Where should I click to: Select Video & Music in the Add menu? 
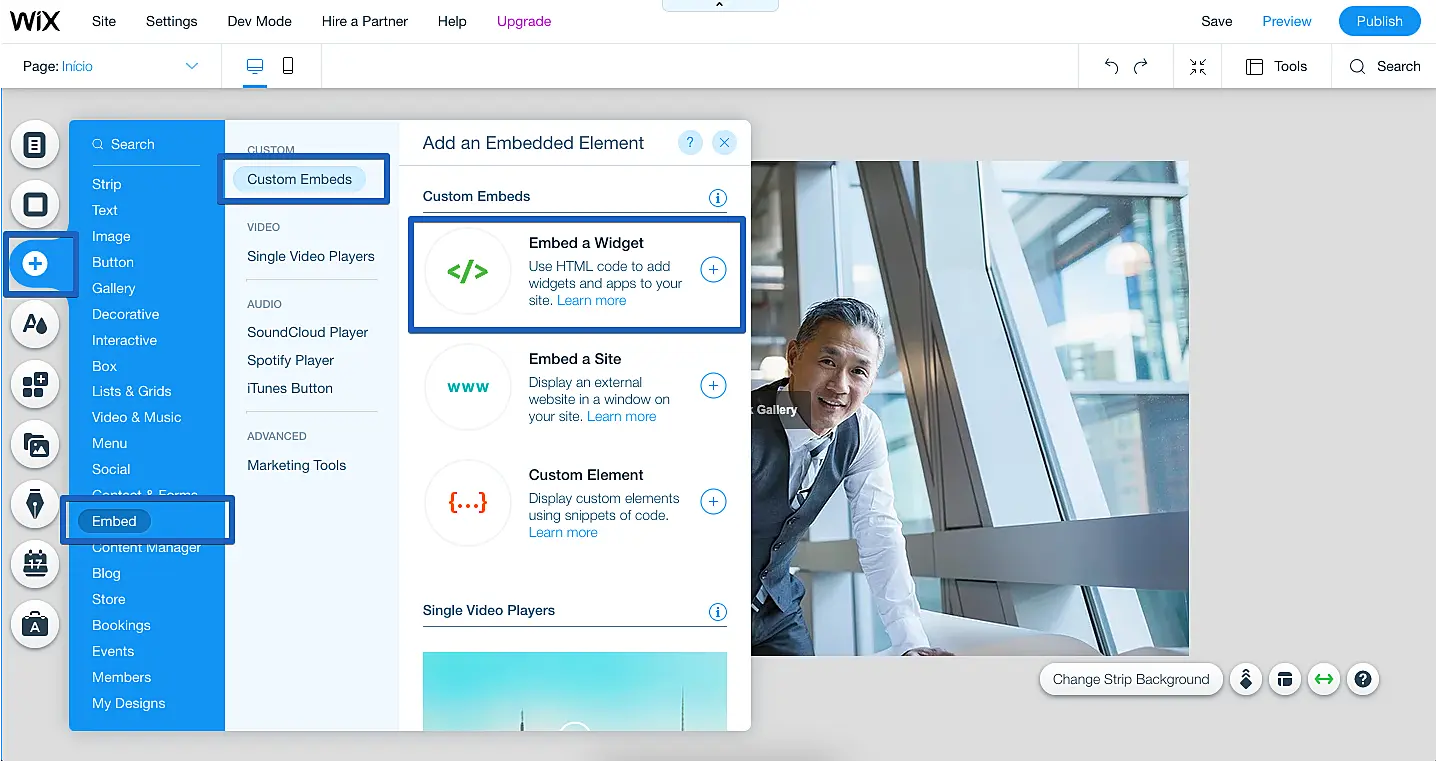click(x=137, y=417)
